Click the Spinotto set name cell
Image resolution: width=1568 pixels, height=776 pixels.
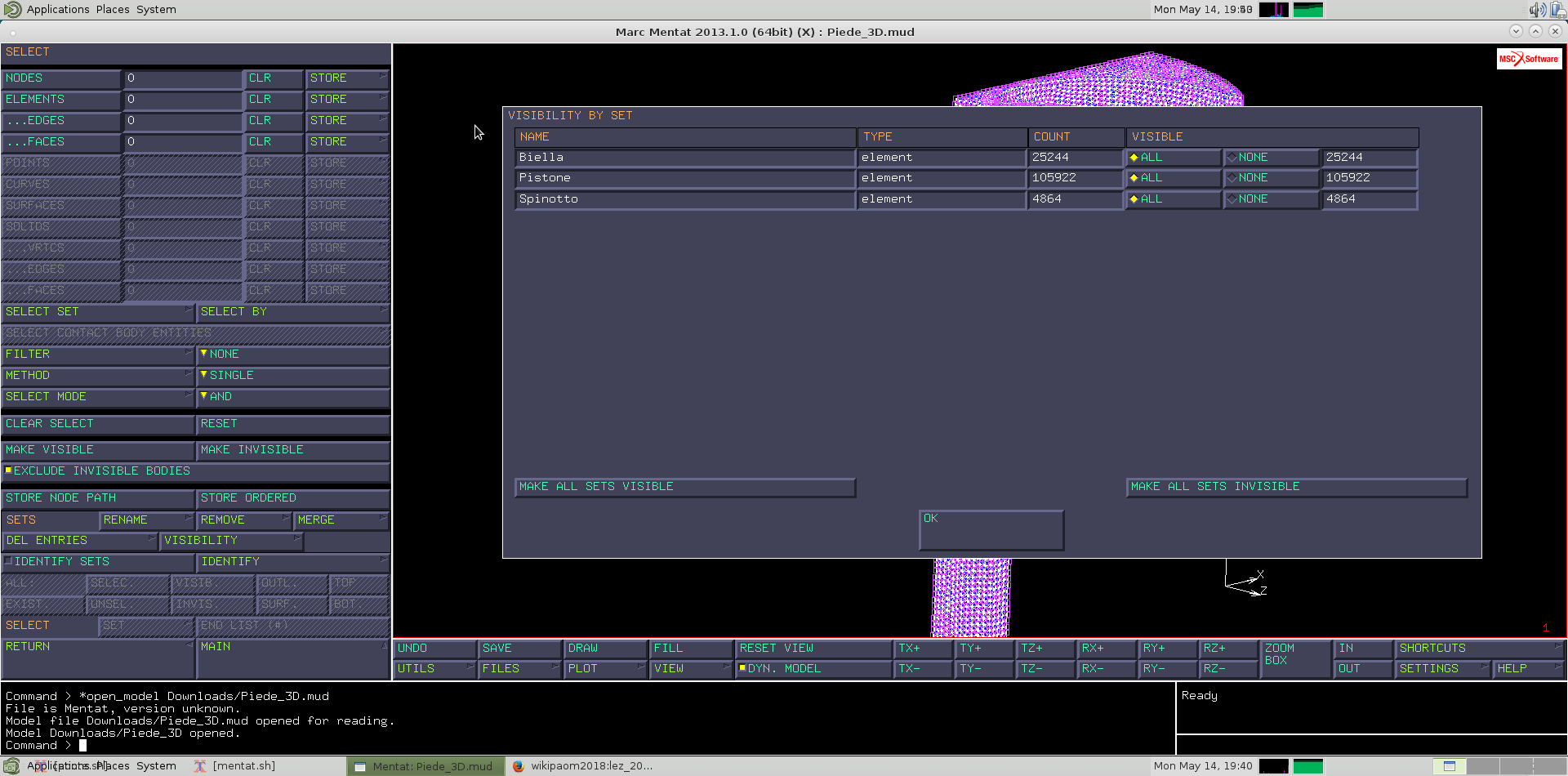[685, 199]
